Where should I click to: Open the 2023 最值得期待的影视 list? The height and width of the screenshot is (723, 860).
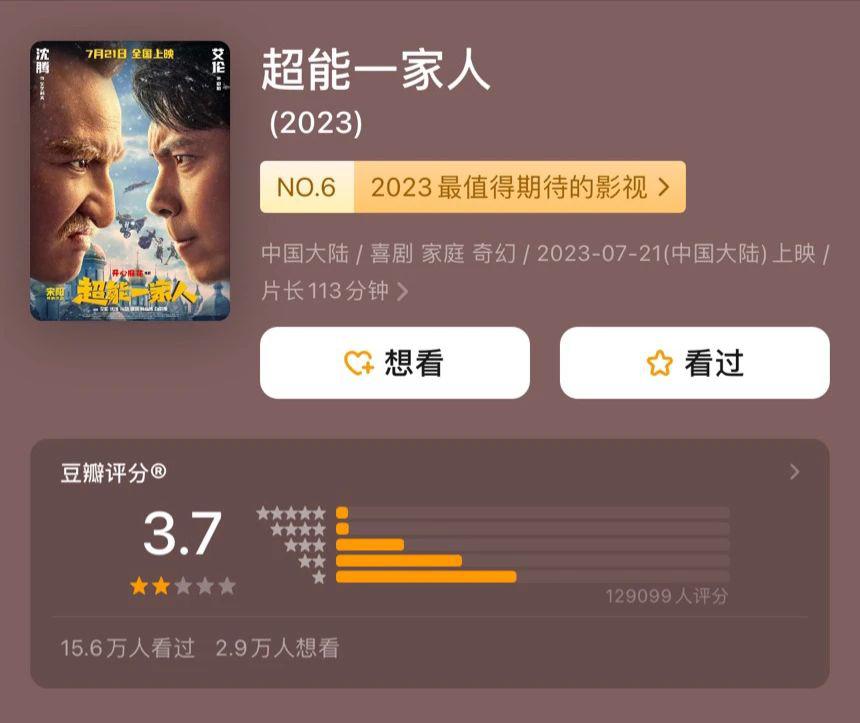[x=520, y=187]
